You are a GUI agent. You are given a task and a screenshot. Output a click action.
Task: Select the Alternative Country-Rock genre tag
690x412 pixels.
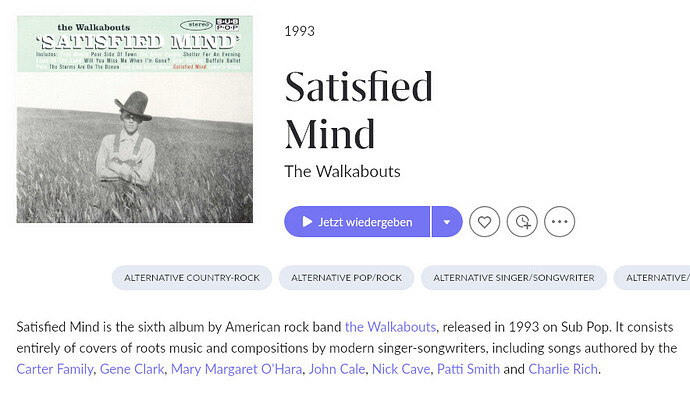point(190,277)
